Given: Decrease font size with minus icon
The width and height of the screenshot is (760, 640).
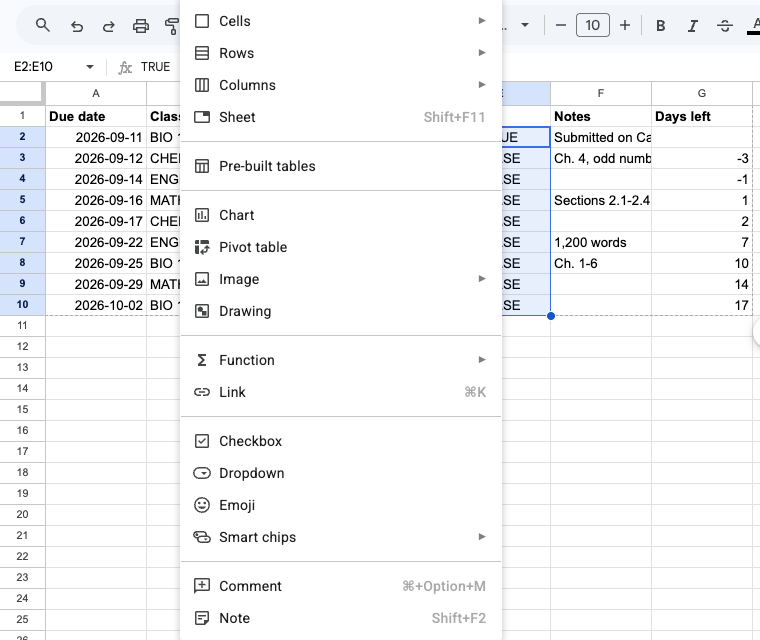Looking at the screenshot, I should (x=561, y=25).
